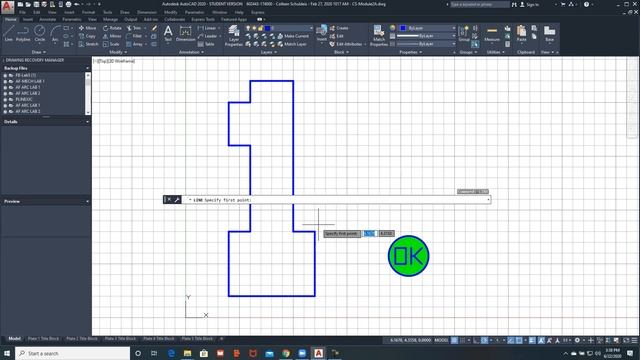
Task: Click Match Layer button
Action: pyautogui.click(x=292, y=44)
